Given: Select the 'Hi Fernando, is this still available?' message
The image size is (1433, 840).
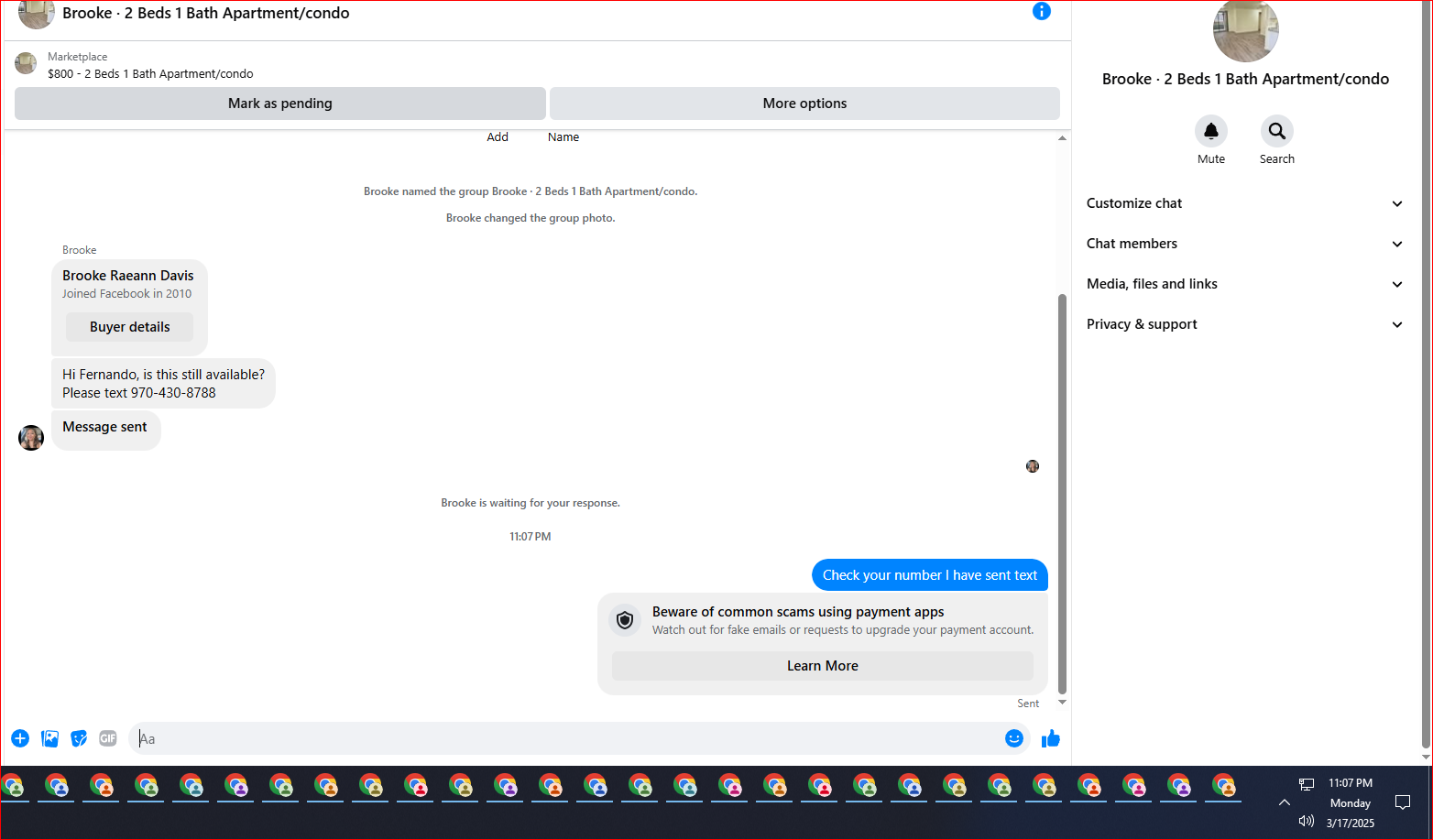Looking at the screenshot, I should (163, 384).
